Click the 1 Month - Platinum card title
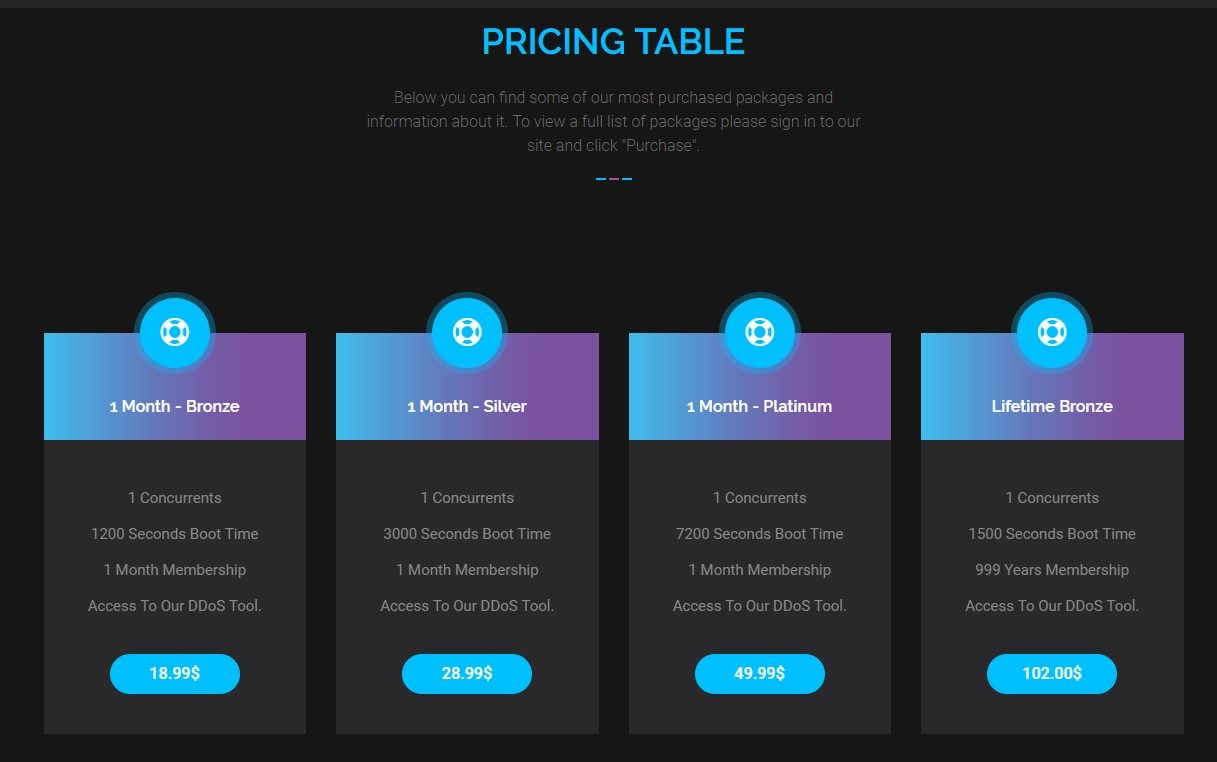This screenshot has width=1217, height=762. tap(760, 406)
